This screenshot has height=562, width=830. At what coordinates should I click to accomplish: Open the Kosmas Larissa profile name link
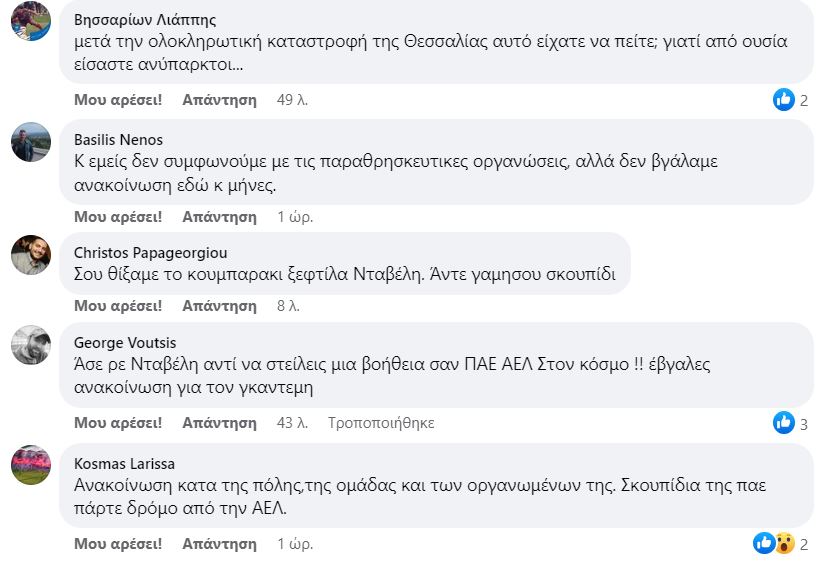(x=125, y=463)
